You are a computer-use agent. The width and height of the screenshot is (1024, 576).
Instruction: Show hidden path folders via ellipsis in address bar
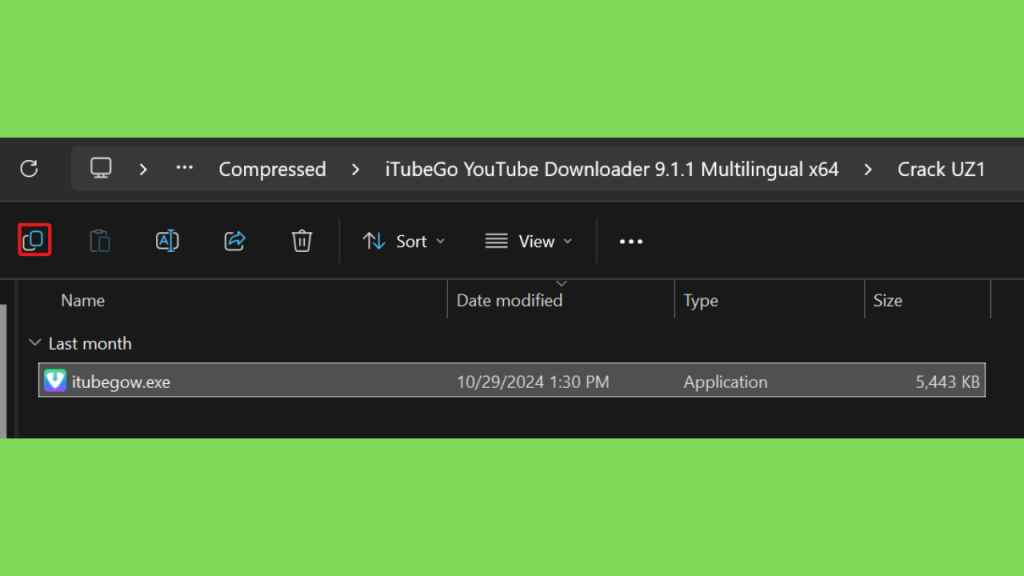(184, 168)
